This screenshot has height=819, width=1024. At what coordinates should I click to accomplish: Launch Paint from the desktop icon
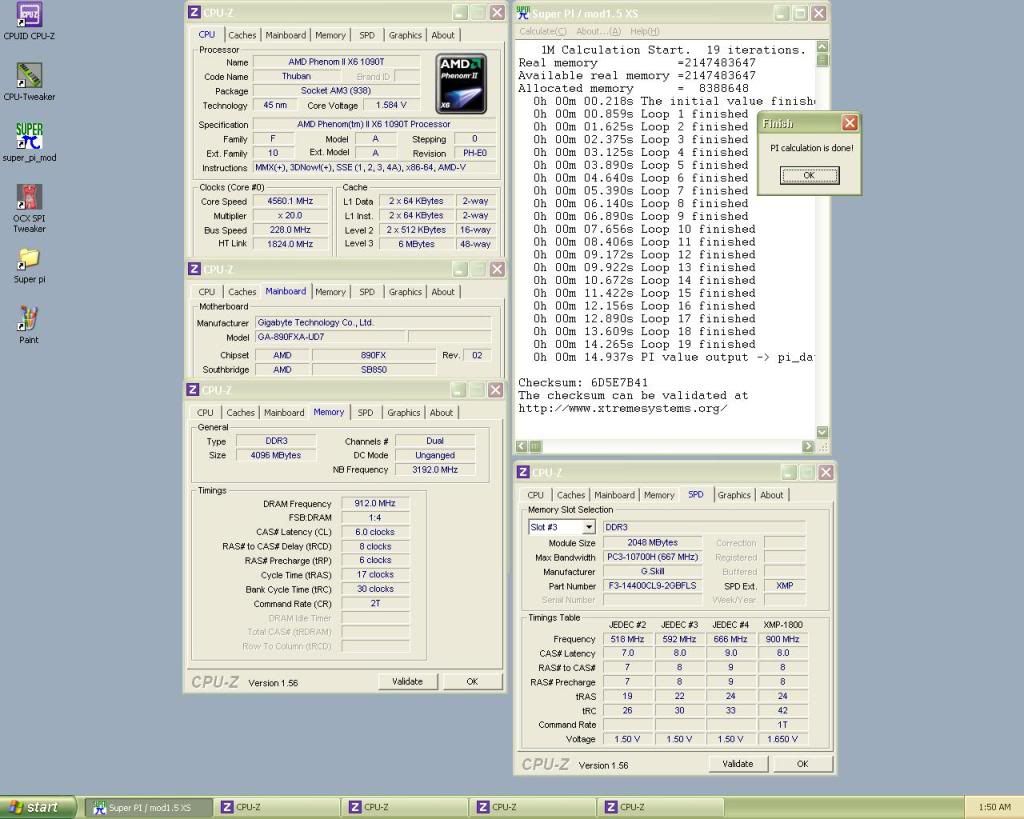coord(29,319)
